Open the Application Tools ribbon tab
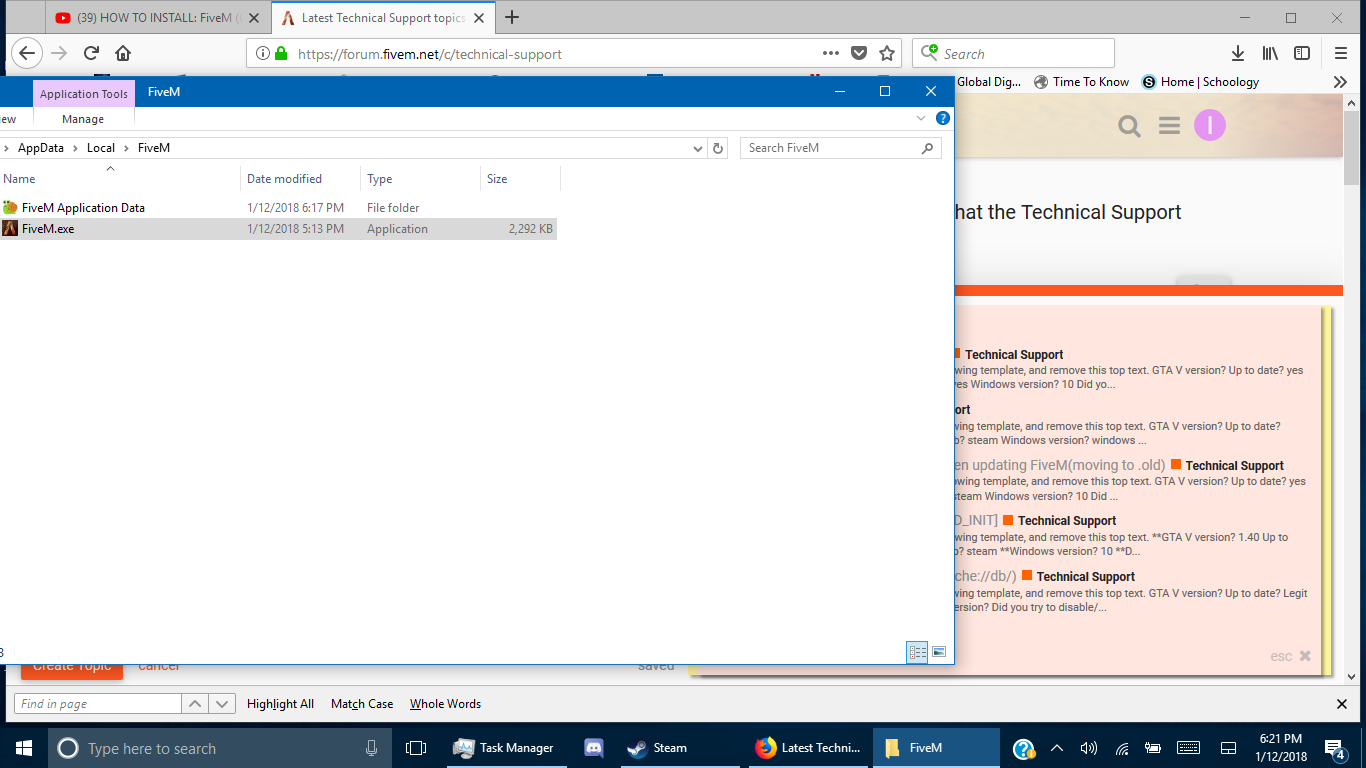The width and height of the screenshot is (1366, 768). (x=84, y=94)
